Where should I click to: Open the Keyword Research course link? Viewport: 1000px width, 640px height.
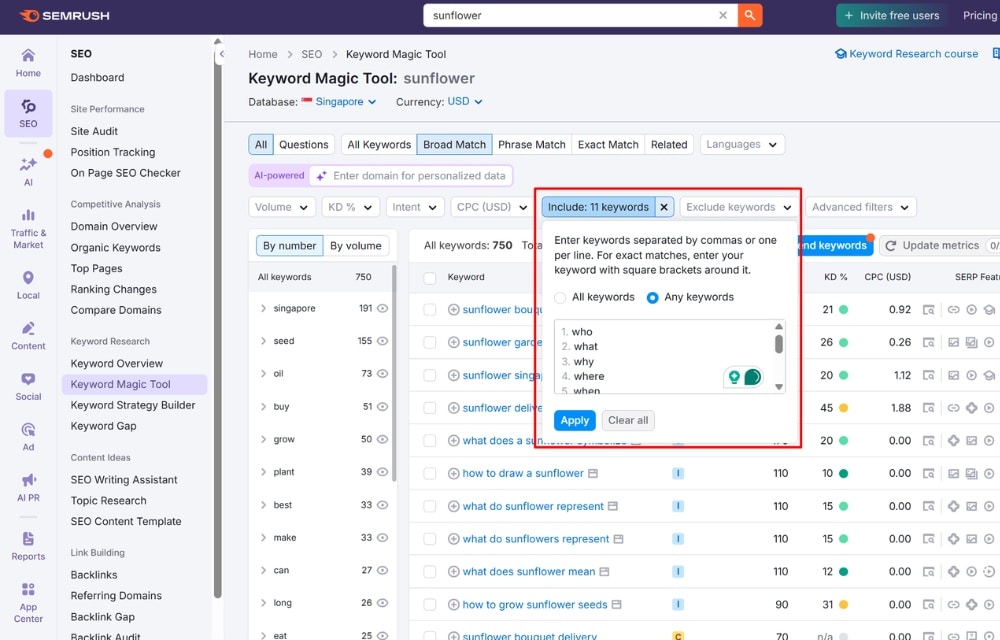point(907,54)
